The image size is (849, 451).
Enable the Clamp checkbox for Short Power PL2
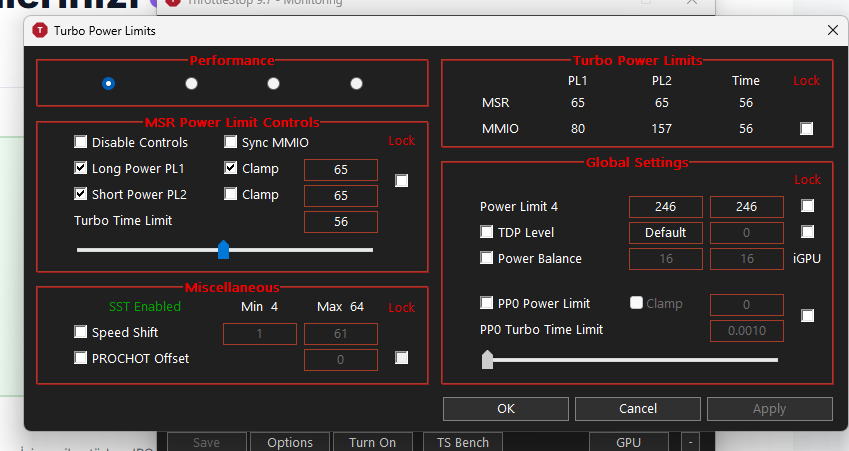(x=231, y=194)
